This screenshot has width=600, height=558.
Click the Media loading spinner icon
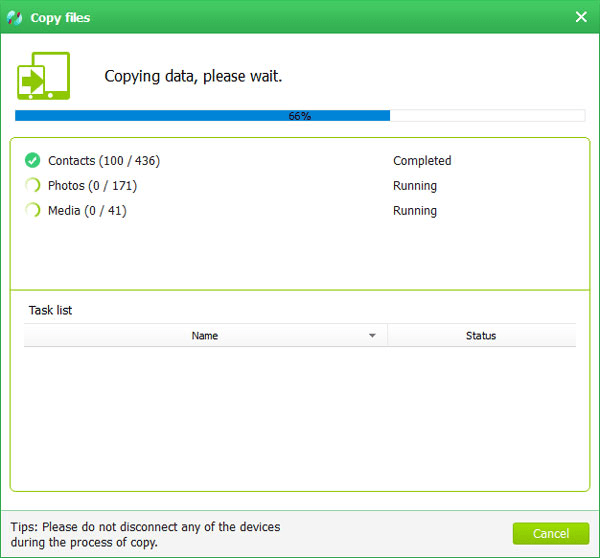pos(32,210)
